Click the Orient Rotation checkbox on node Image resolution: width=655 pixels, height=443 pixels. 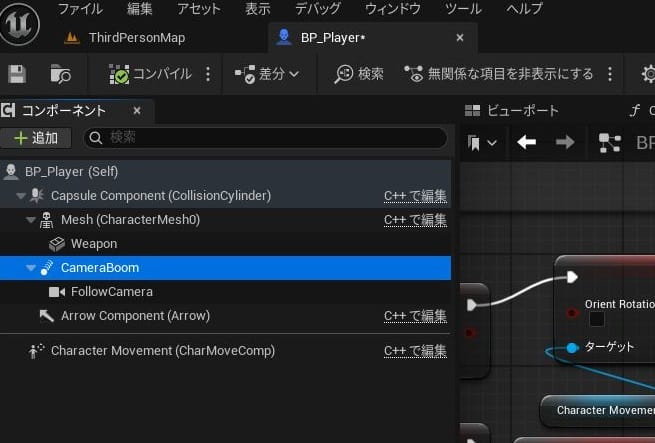pyautogui.click(x=597, y=319)
